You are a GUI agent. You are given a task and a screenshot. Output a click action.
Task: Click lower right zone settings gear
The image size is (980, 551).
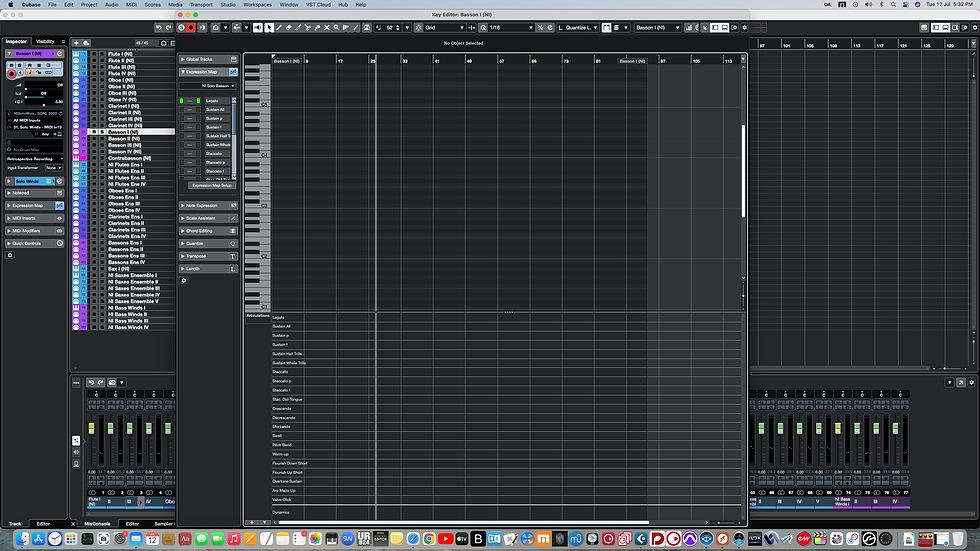971,382
